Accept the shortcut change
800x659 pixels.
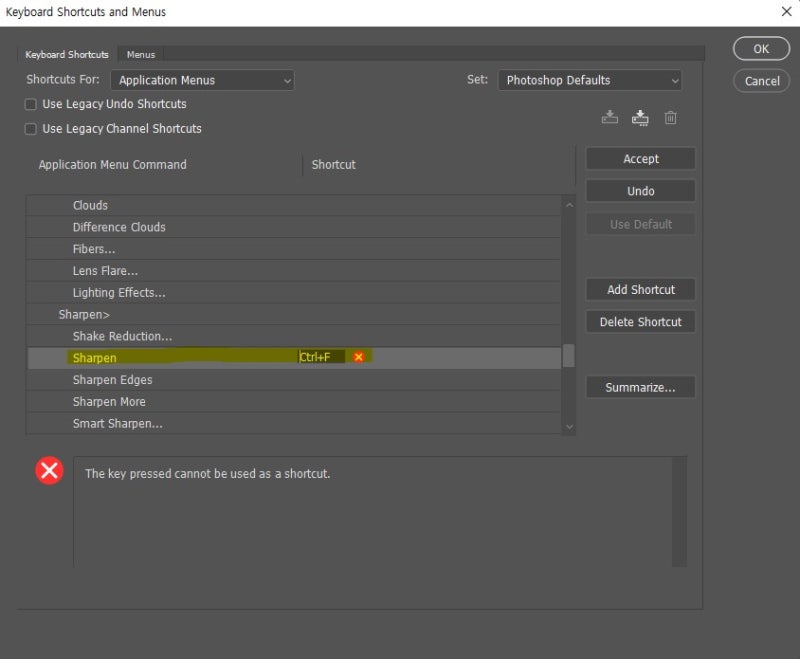coord(640,159)
